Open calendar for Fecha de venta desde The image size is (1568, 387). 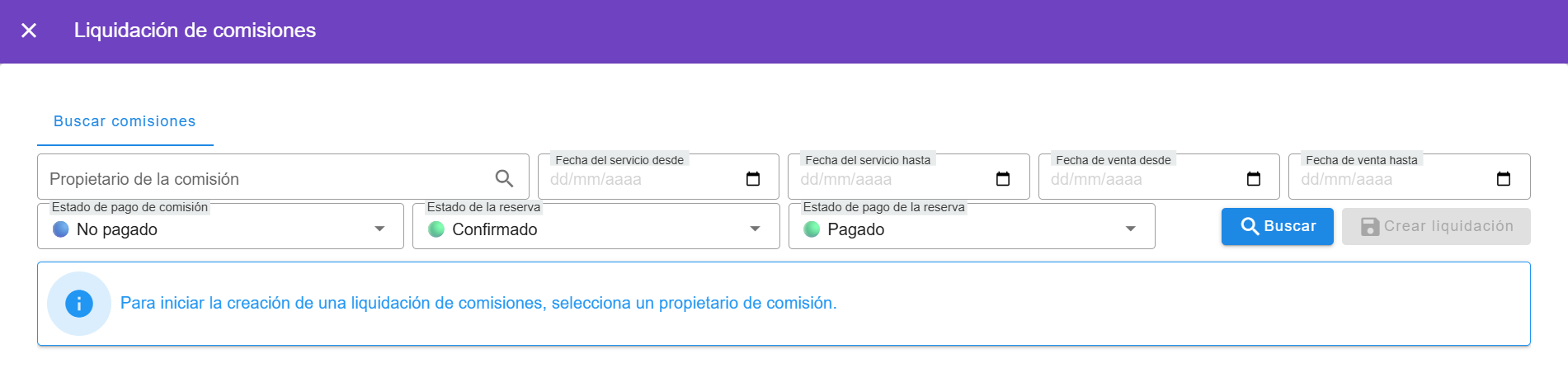pos(1253,179)
